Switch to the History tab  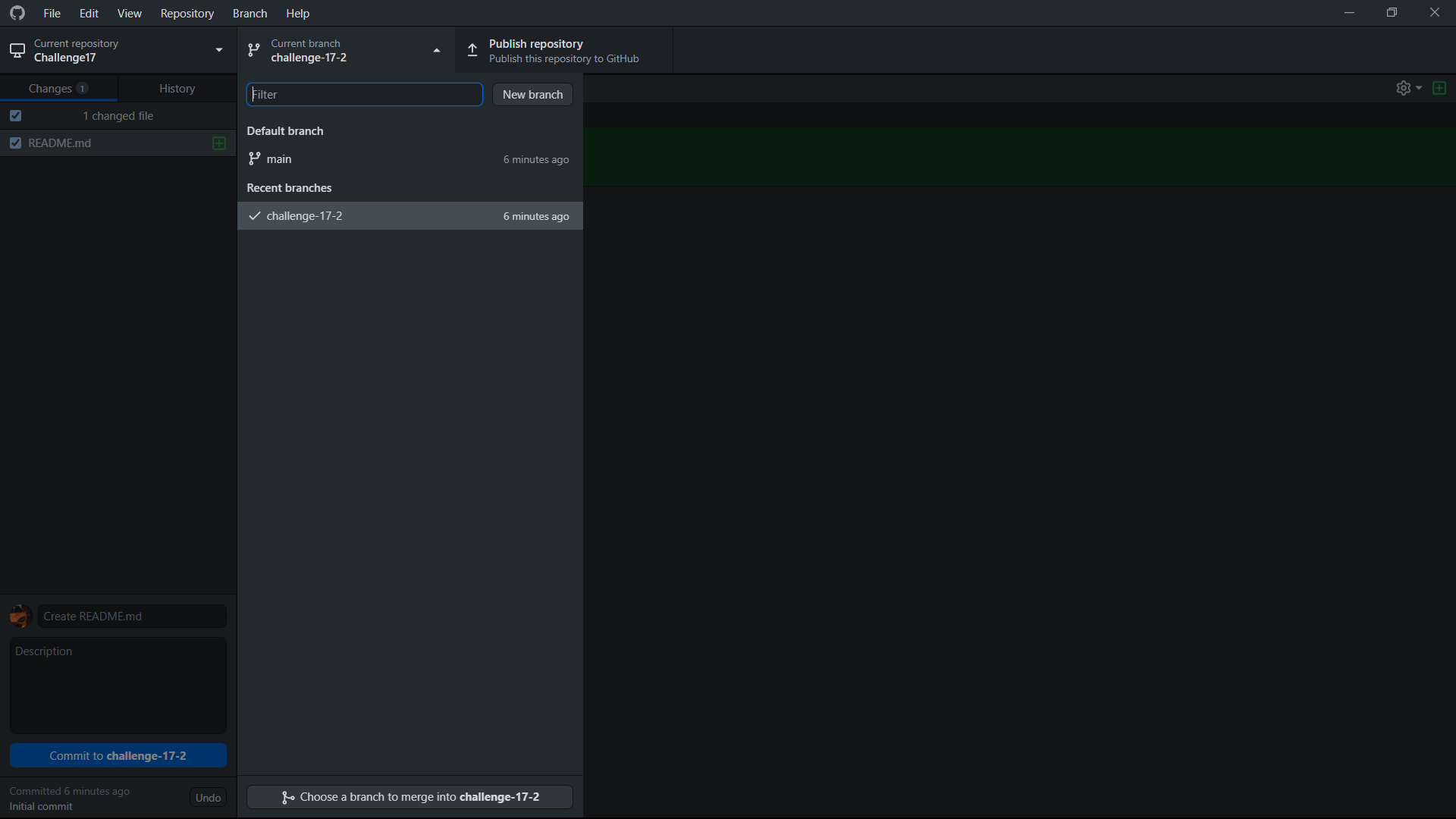pos(177,89)
